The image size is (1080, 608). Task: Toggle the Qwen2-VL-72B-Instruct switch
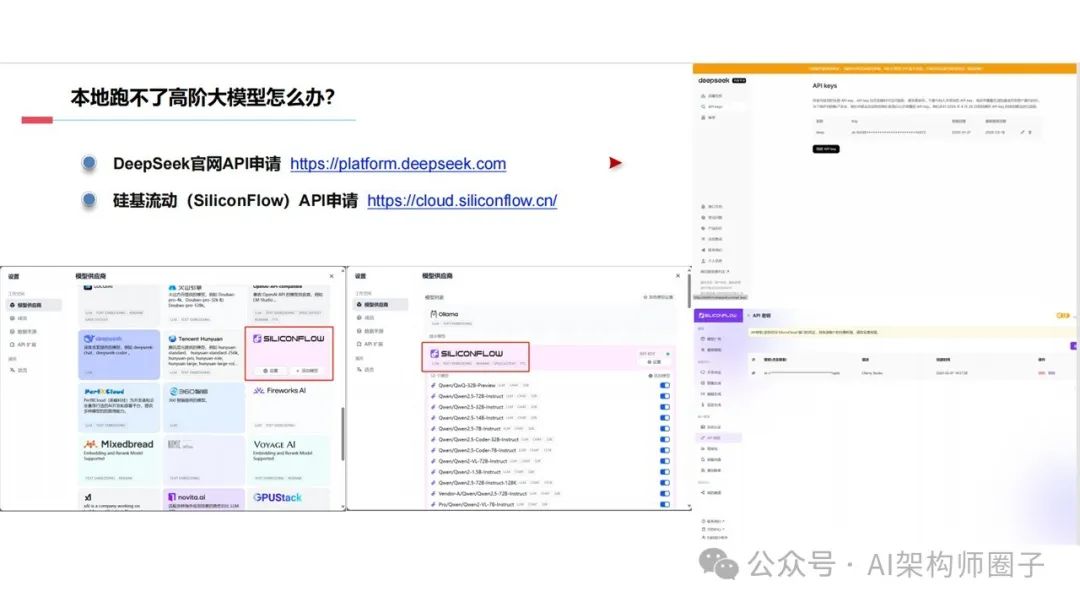pos(665,461)
